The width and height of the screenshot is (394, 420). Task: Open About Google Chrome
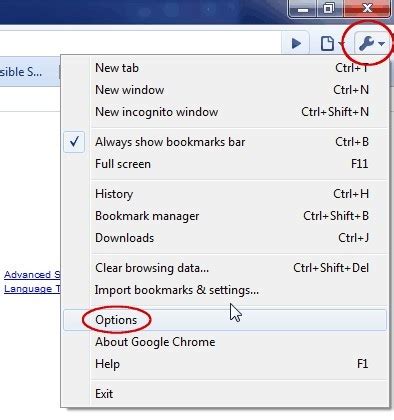225,342
